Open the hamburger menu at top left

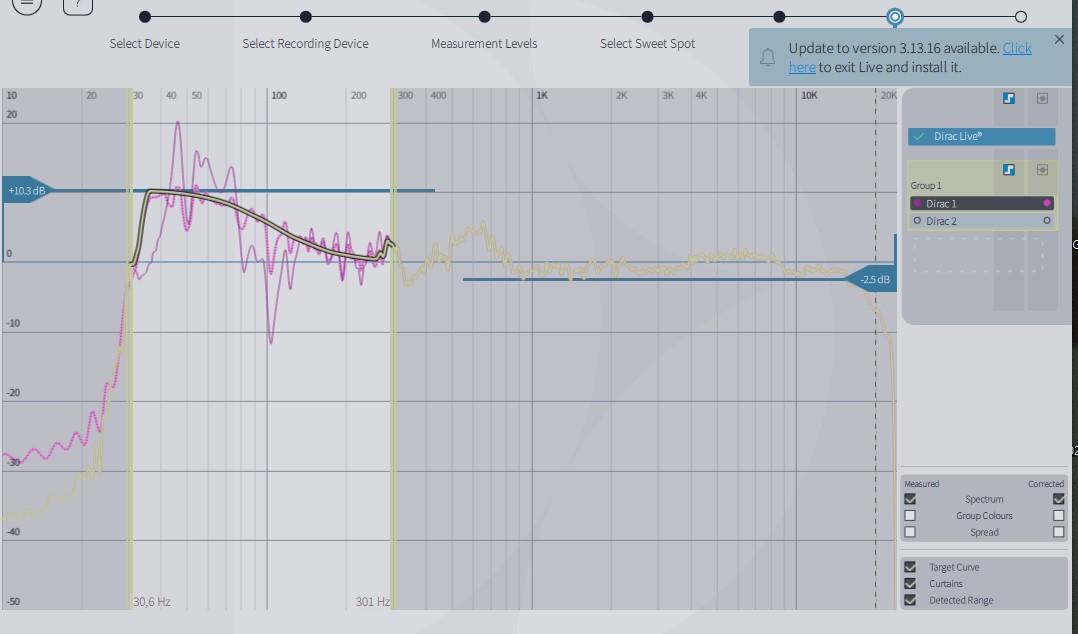pyautogui.click(x=27, y=4)
